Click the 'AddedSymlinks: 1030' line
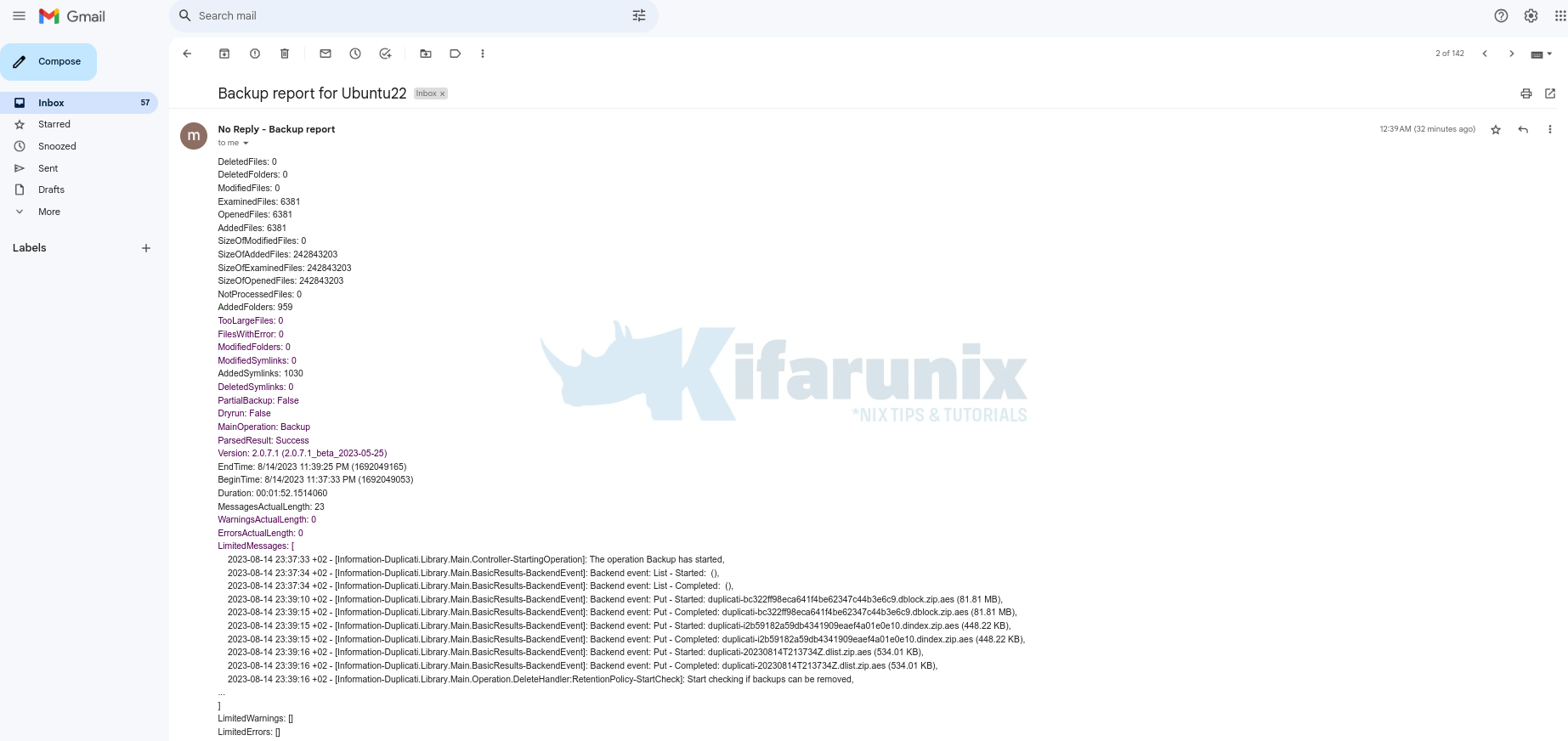This screenshot has width=1568, height=741. pyautogui.click(x=260, y=373)
